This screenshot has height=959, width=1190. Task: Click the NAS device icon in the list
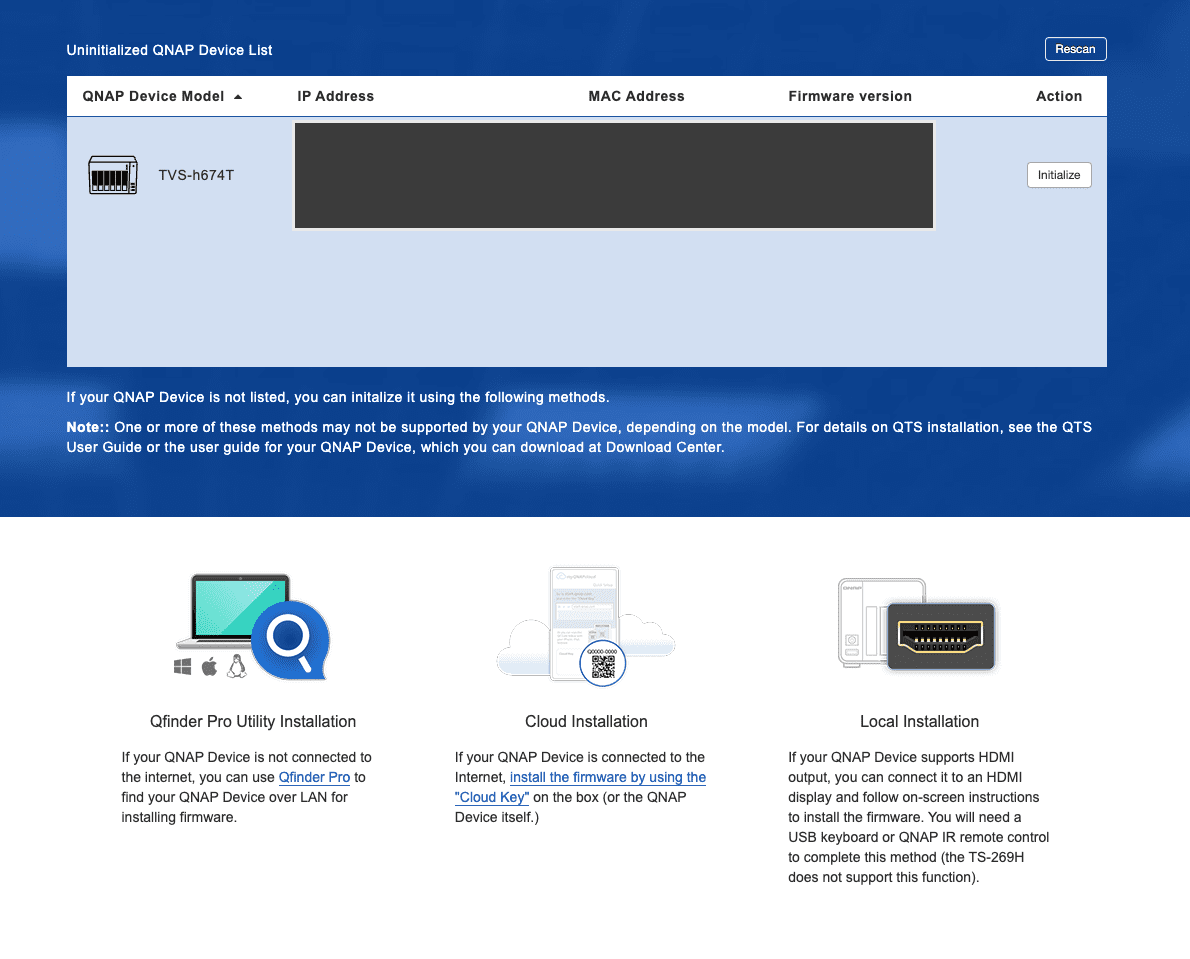(x=113, y=175)
